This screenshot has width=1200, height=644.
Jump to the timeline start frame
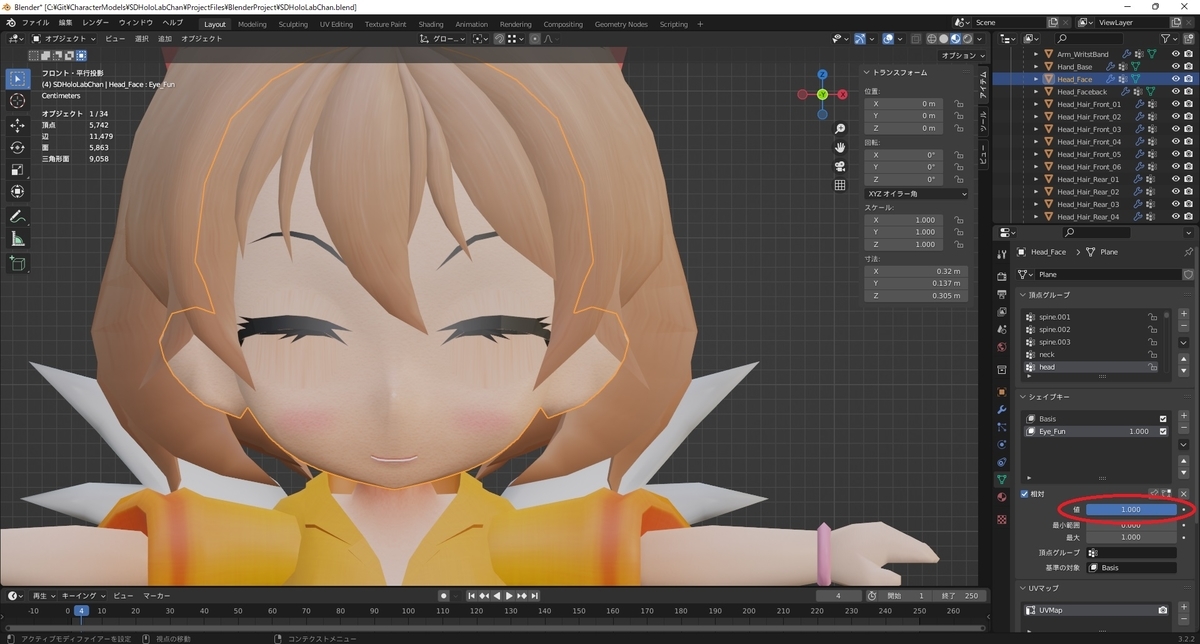pyautogui.click(x=472, y=595)
